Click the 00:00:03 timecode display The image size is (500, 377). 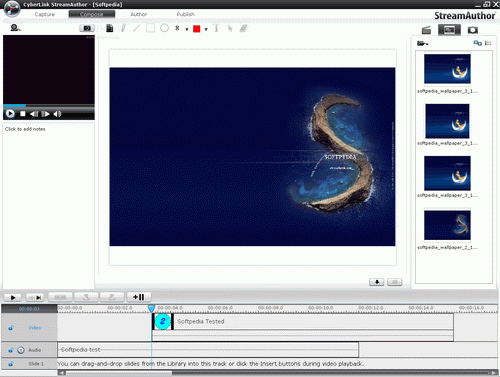coord(29,309)
